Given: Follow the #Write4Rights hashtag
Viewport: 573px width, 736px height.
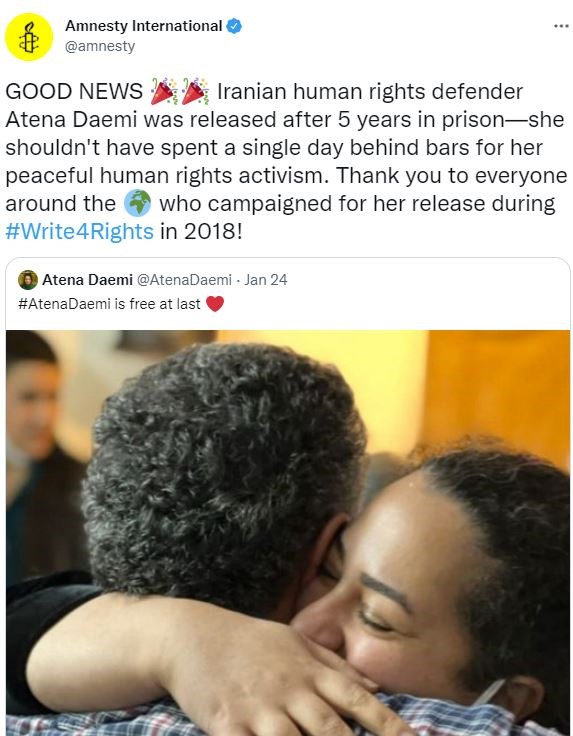Looking at the screenshot, I should pyautogui.click(x=79, y=231).
